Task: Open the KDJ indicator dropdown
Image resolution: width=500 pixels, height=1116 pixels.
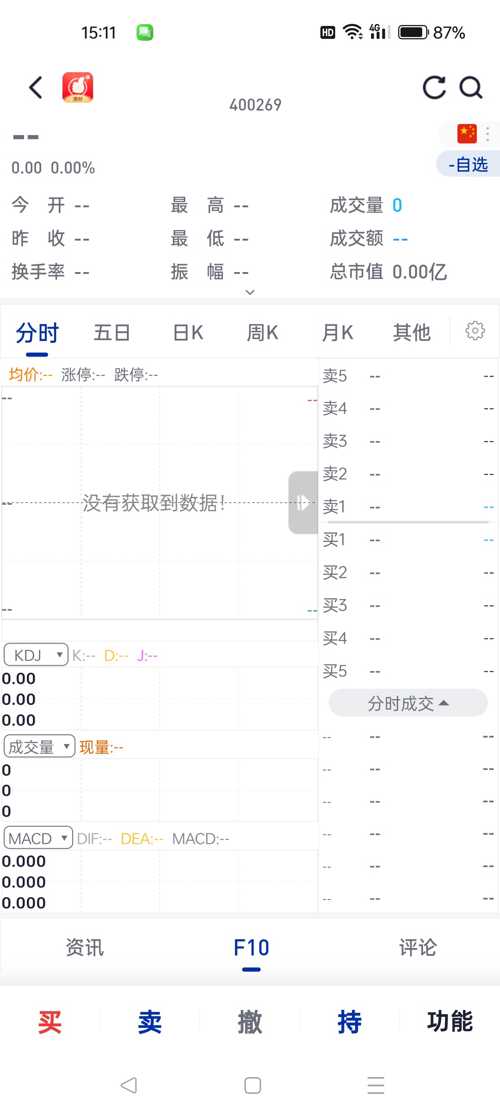Action: [36, 655]
